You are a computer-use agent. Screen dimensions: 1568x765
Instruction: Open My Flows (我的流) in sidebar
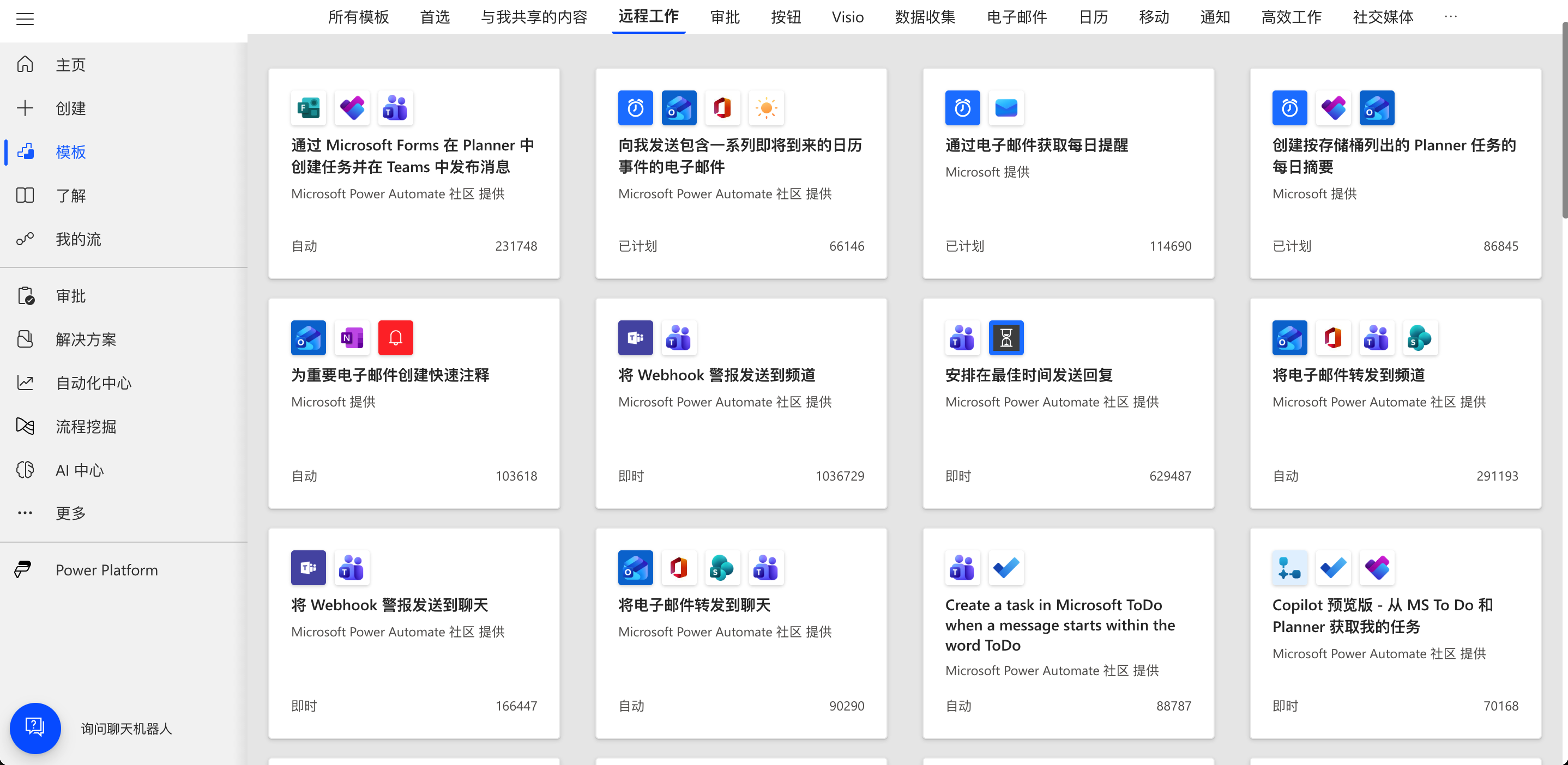pos(78,239)
